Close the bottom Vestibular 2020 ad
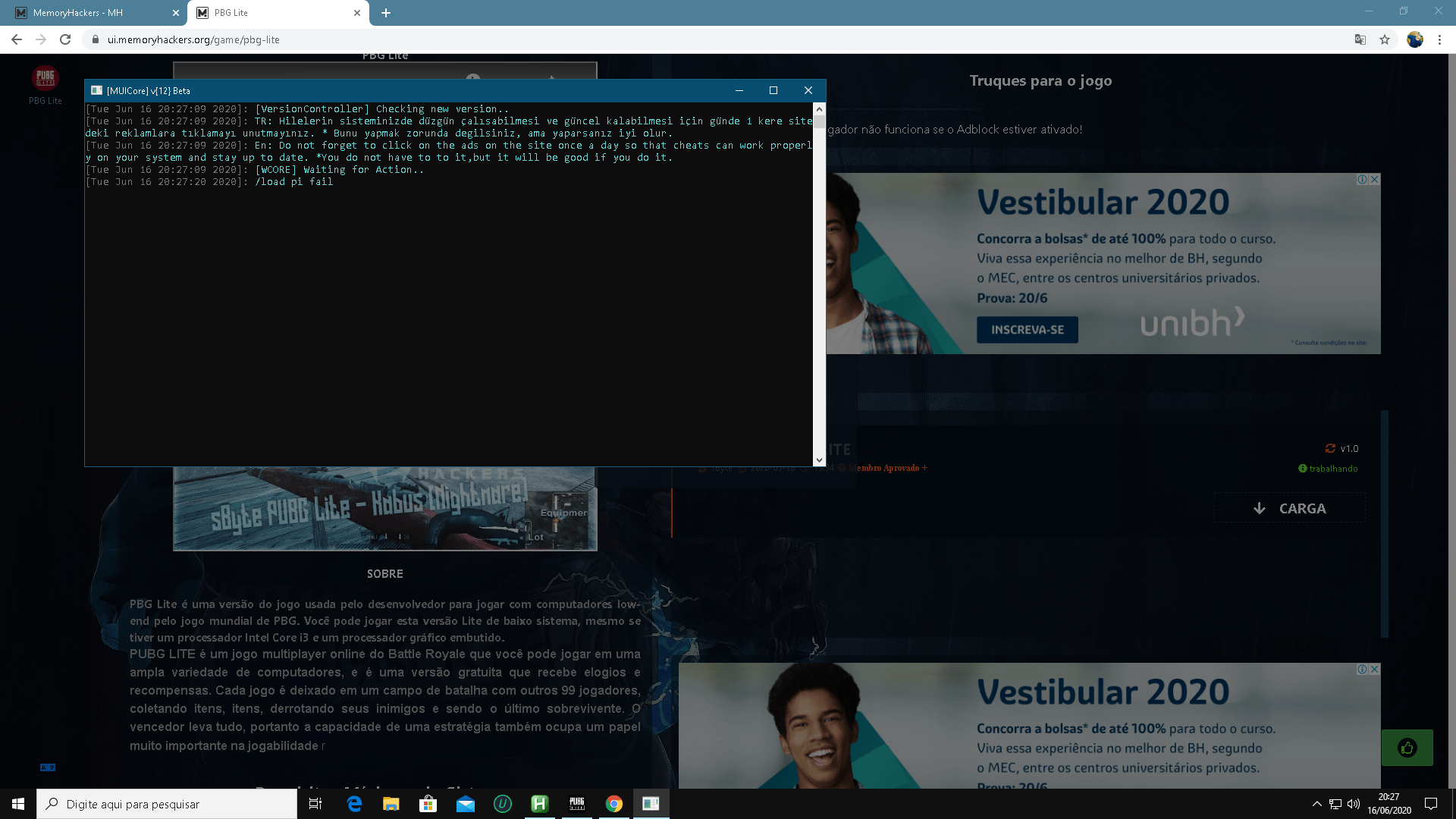 (x=1374, y=670)
